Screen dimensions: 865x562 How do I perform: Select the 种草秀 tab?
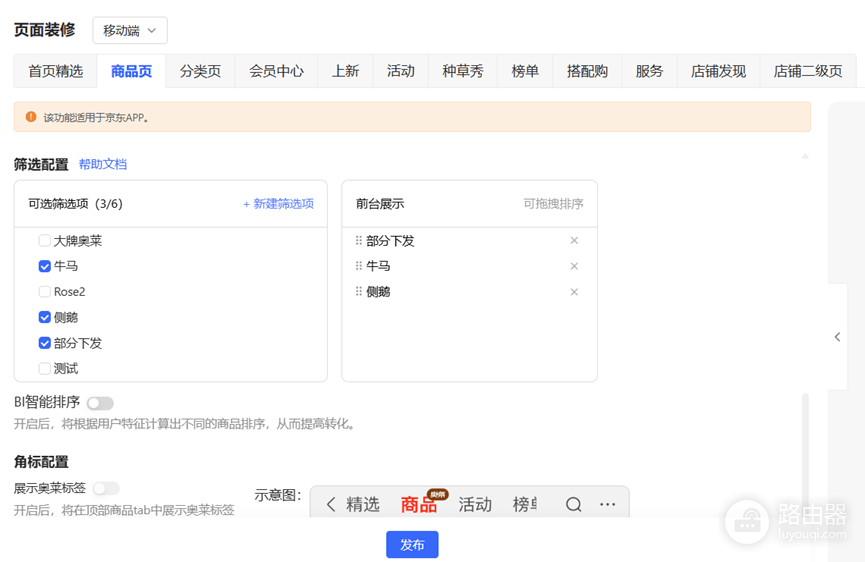coord(463,71)
